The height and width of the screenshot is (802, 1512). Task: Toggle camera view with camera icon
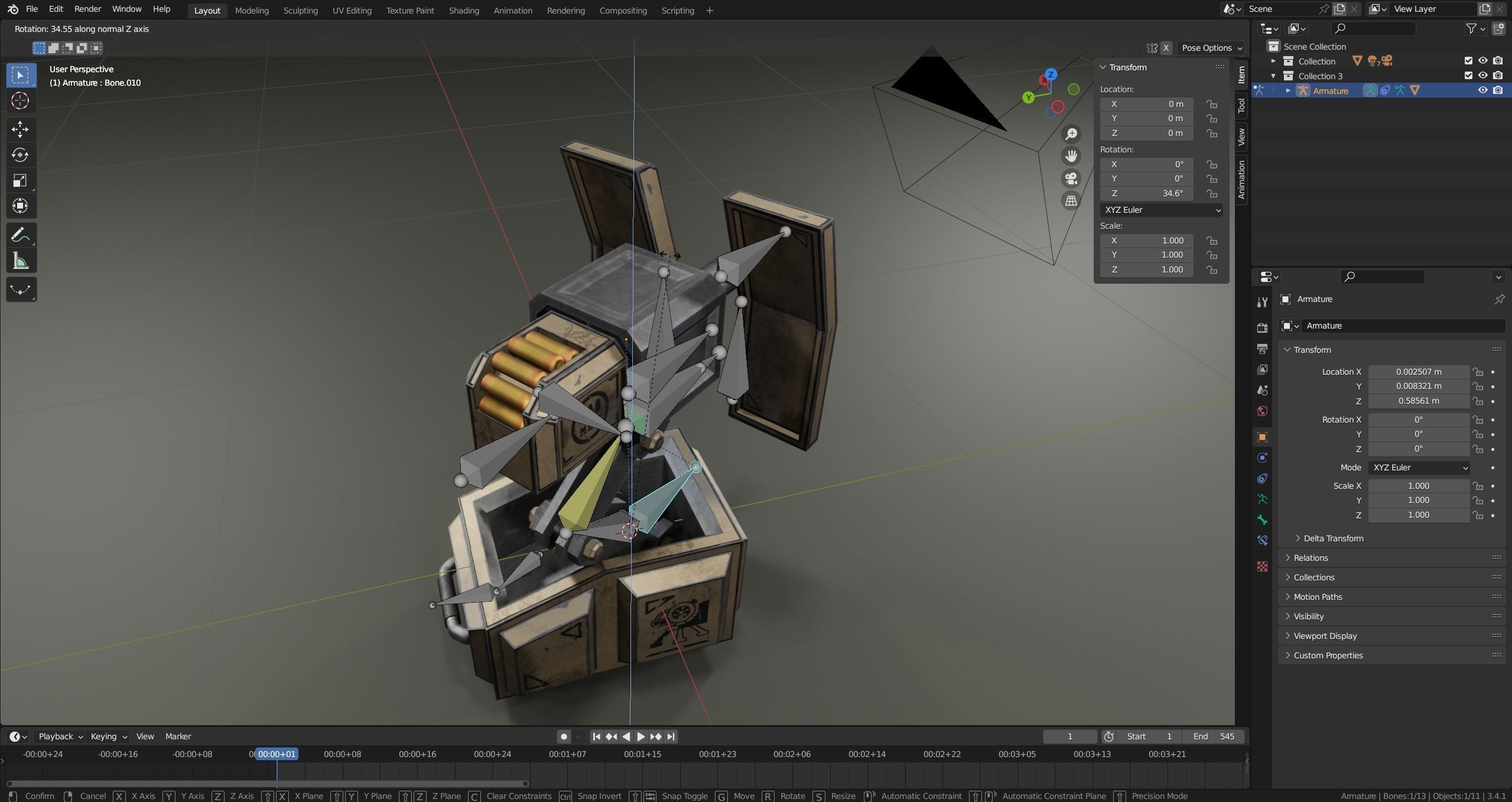point(1071,178)
